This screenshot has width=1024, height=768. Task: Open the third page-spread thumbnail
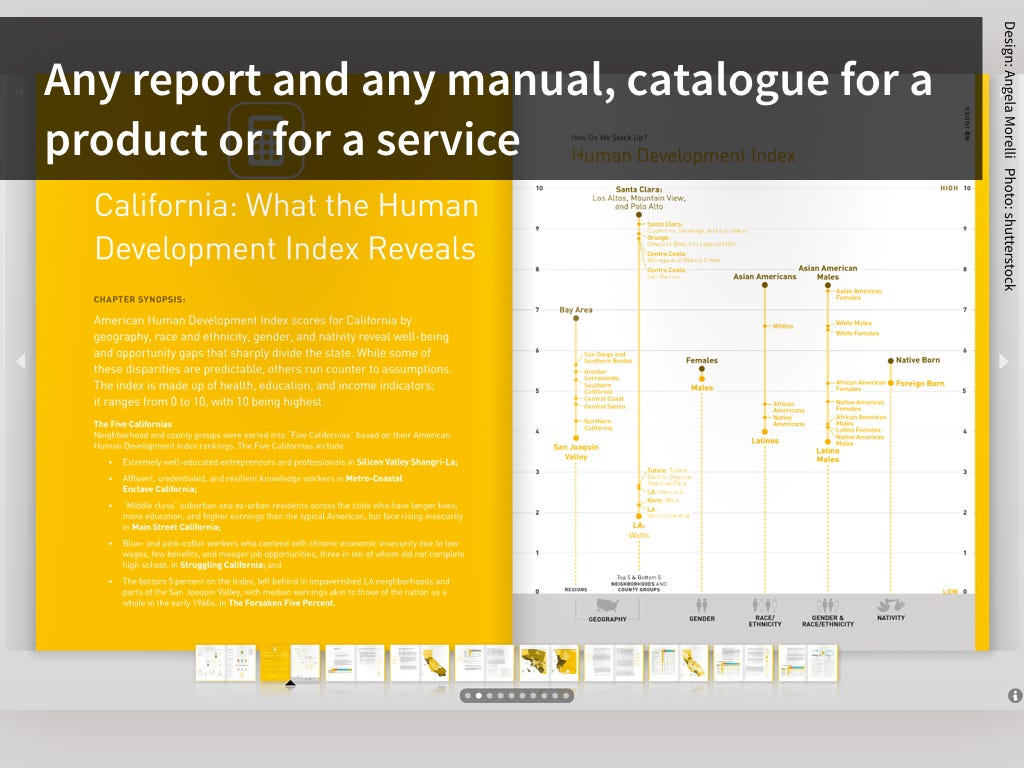click(355, 663)
